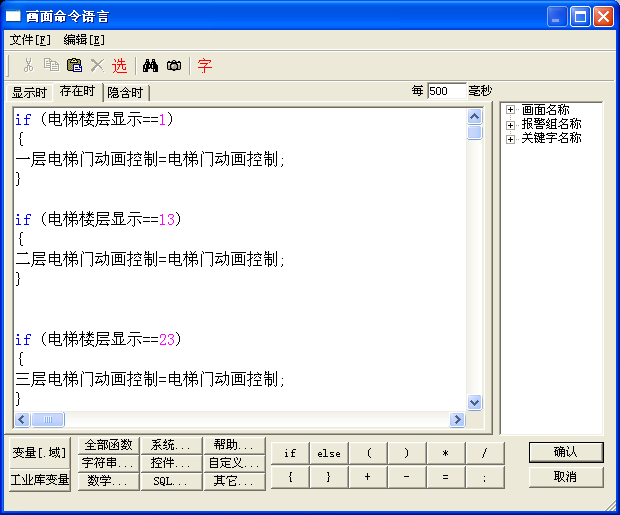Open the 全部函数 function list
Image resolution: width=620 pixels, height=515 pixels.
click(x=108, y=445)
